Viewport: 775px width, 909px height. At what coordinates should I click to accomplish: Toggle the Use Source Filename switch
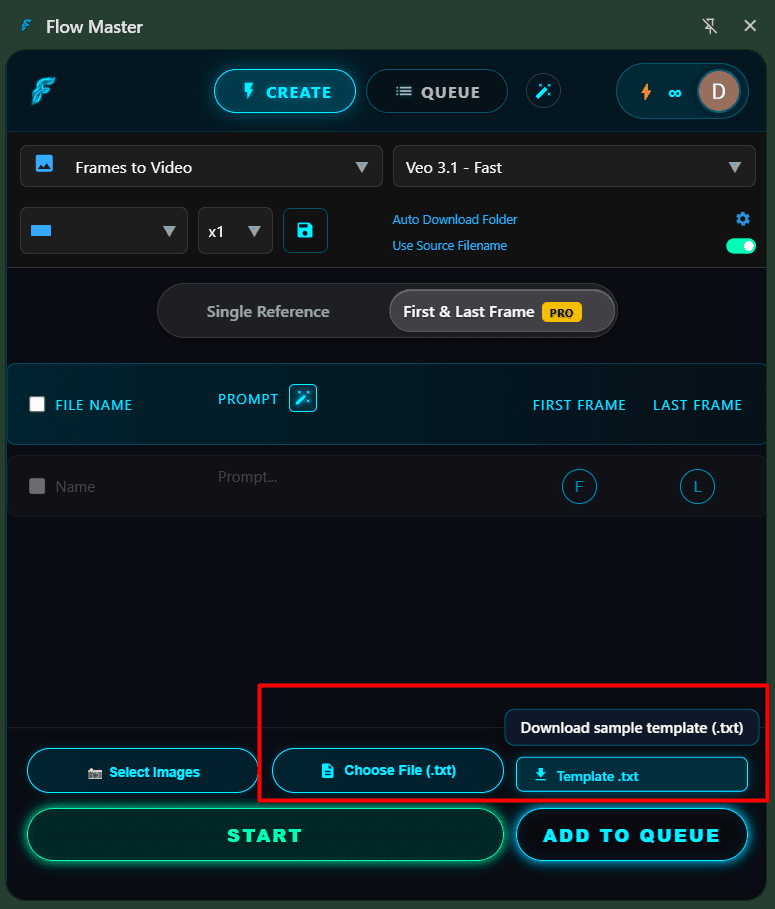tap(740, 246)
